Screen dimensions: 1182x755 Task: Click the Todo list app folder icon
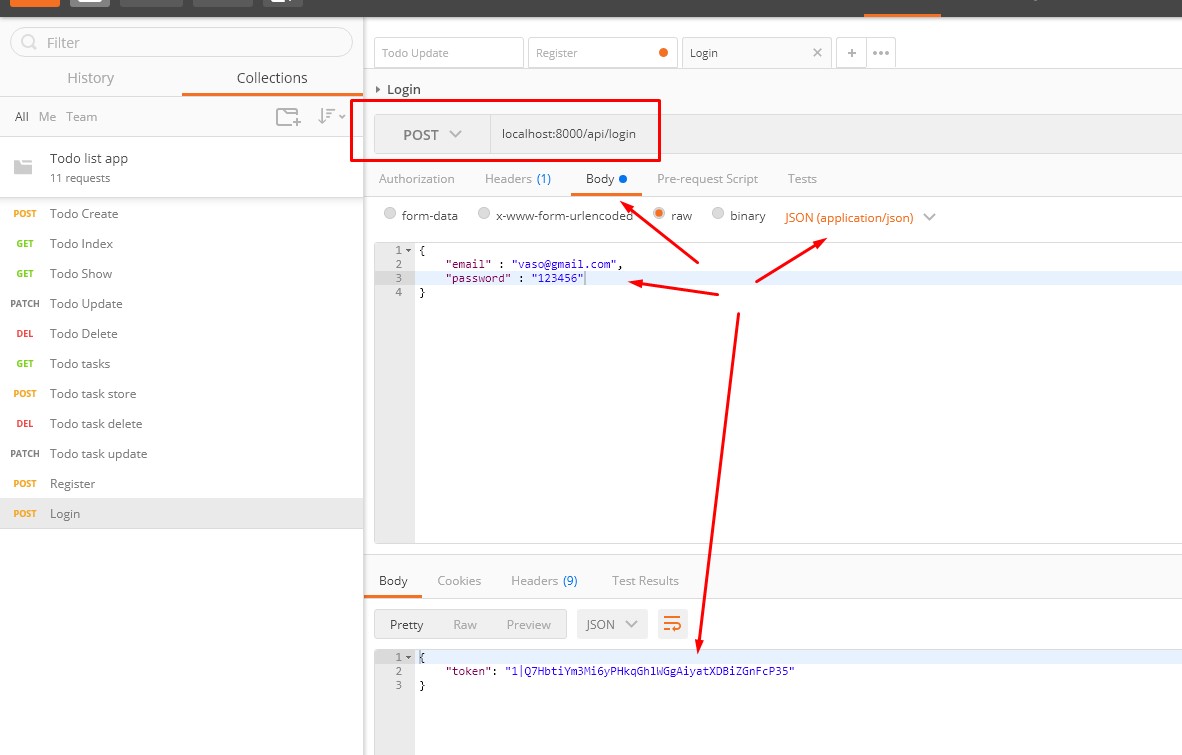click(23, 167)
